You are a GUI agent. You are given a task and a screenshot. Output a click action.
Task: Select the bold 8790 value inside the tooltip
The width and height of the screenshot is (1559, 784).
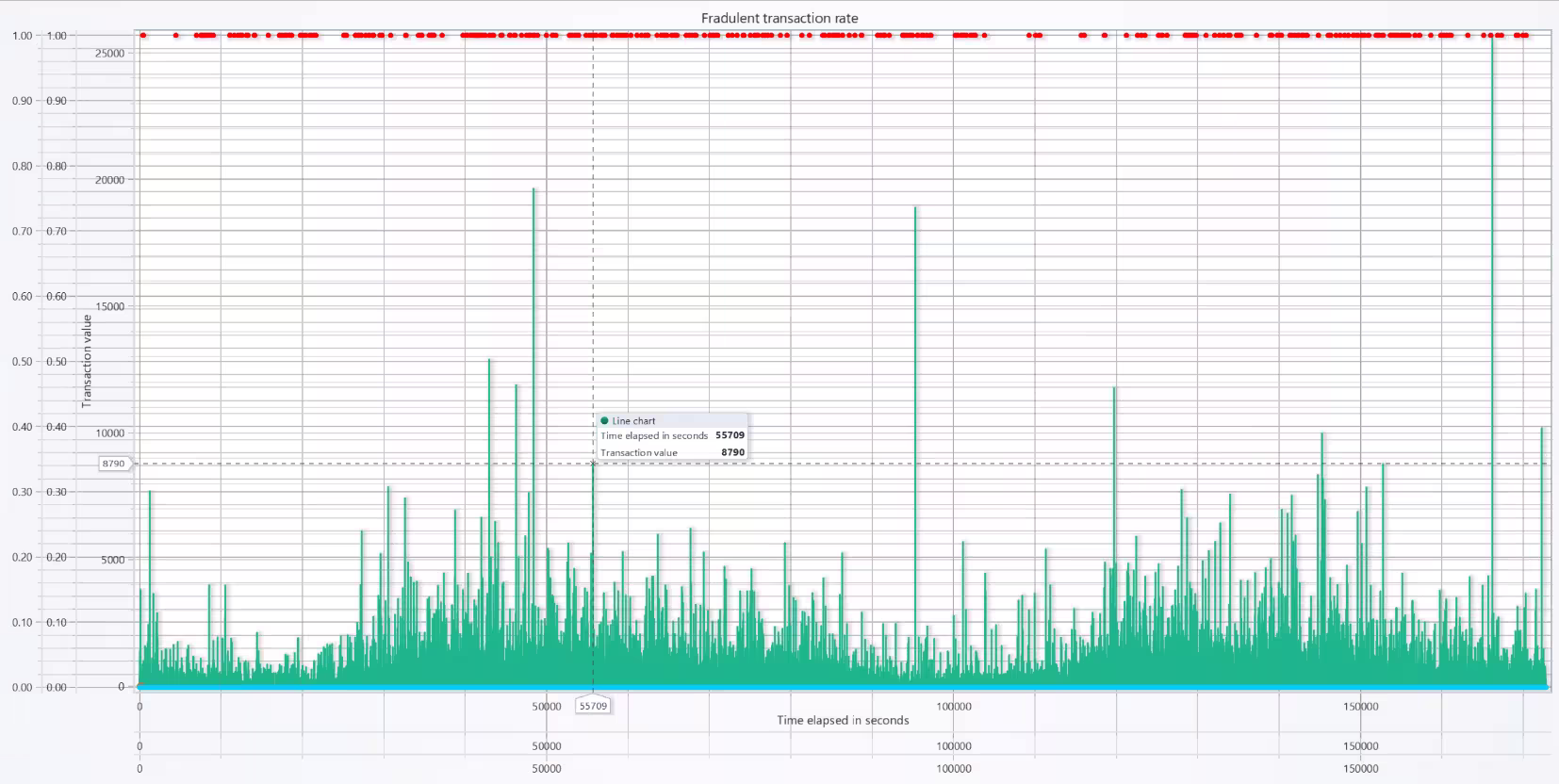[732, 452]
